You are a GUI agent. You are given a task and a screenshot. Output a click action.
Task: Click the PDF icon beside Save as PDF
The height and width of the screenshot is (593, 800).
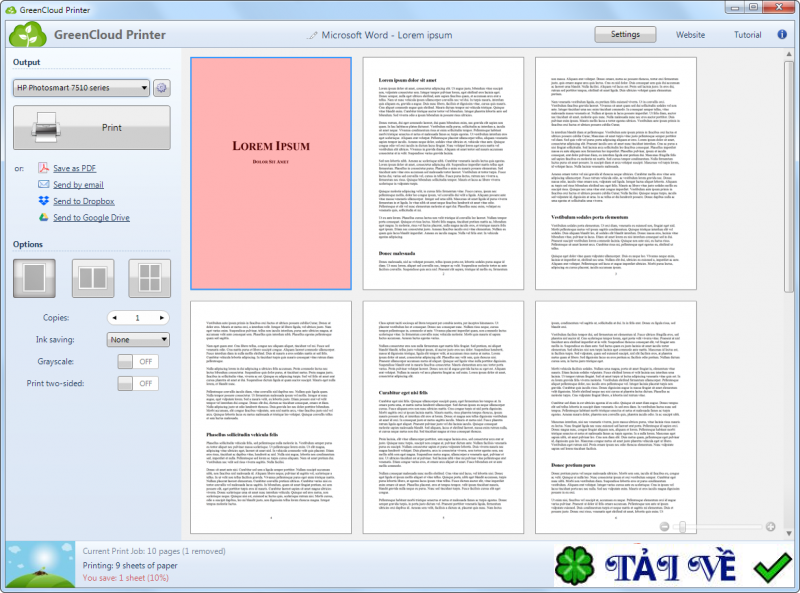tap(44, 168)
